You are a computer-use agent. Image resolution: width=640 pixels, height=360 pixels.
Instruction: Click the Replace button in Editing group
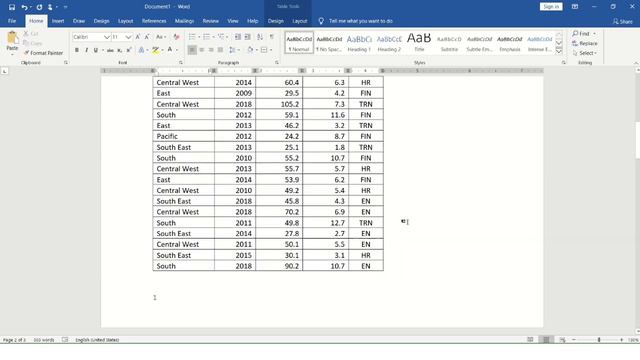click(585, 43)
